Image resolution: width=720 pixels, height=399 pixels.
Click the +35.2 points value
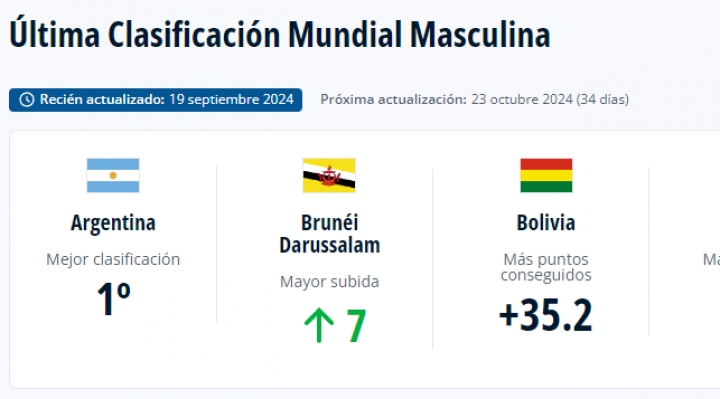[x=546, y=315]
